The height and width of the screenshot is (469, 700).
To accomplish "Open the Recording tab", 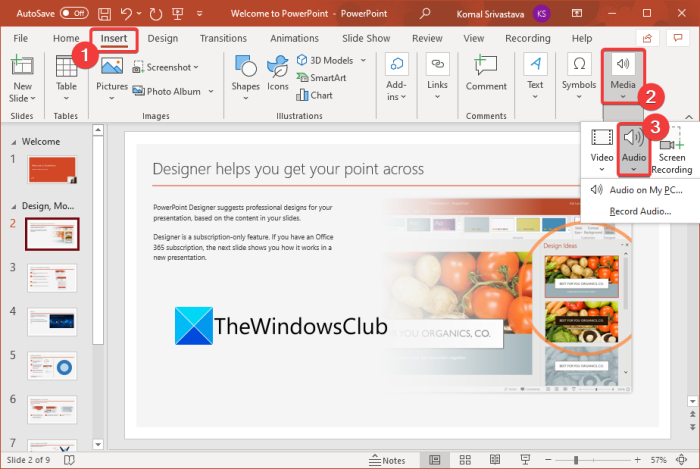I will click(x=528, y=38).
